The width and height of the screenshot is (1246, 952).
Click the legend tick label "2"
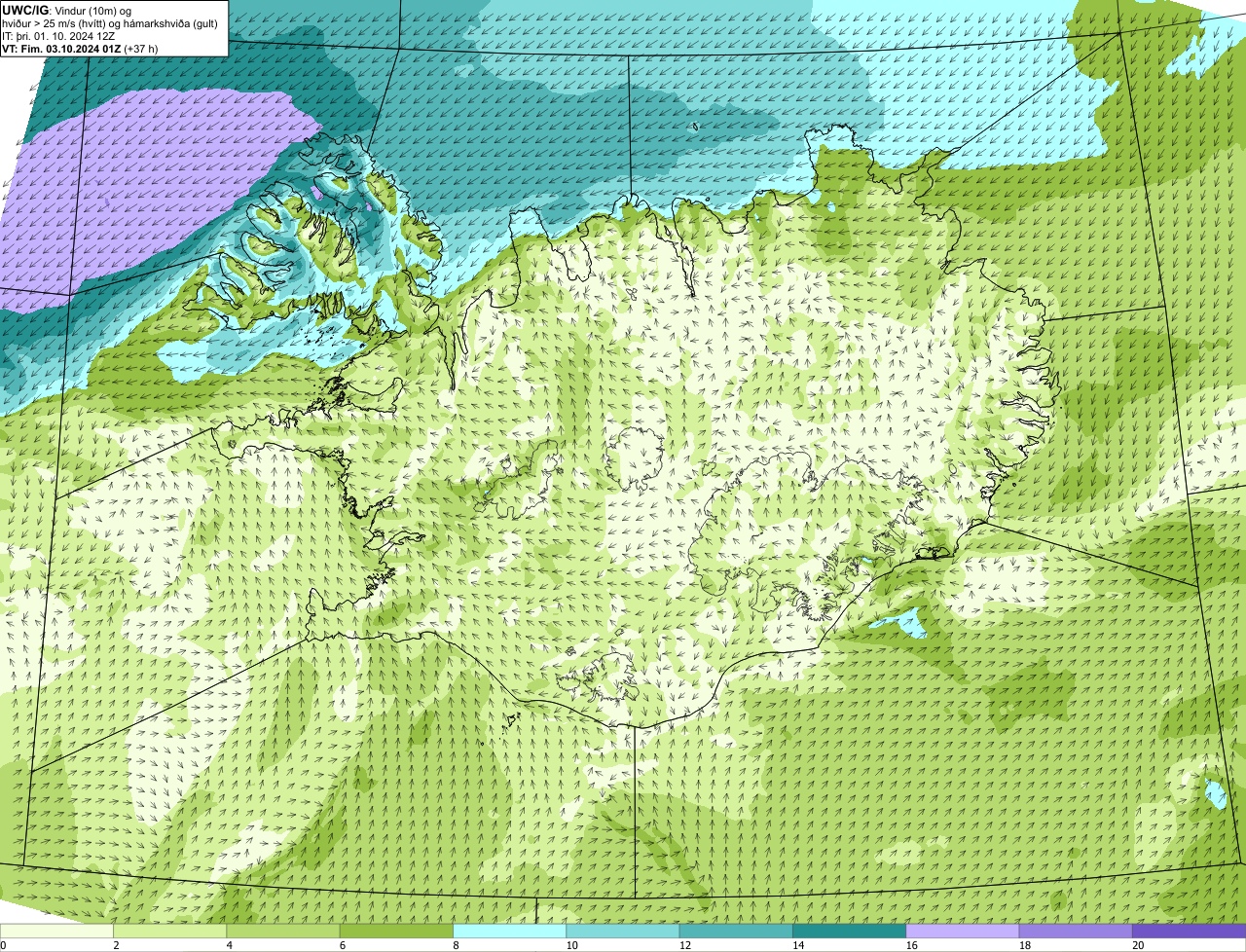coord(117,945)
